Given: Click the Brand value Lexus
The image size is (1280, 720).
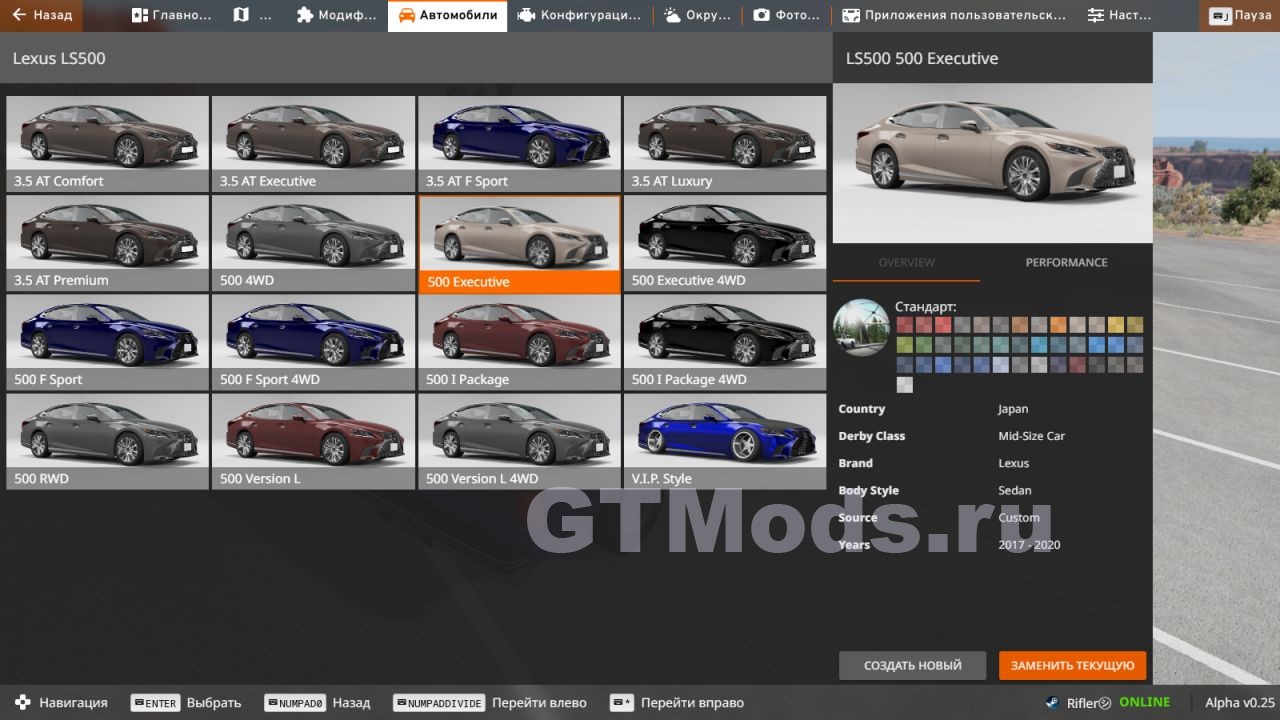Looking at the screenshot, I should 1013,463.
